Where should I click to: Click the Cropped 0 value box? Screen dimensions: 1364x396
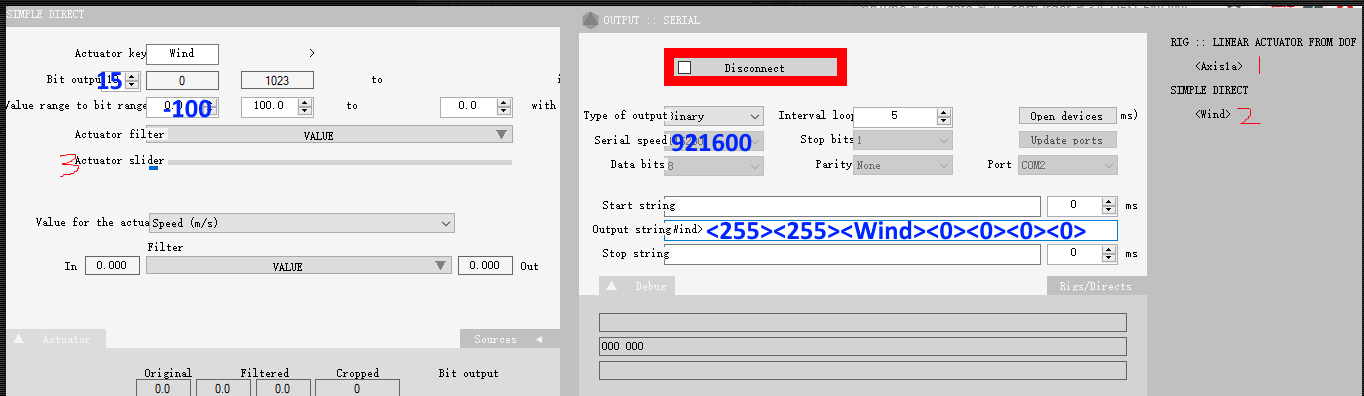357,388
